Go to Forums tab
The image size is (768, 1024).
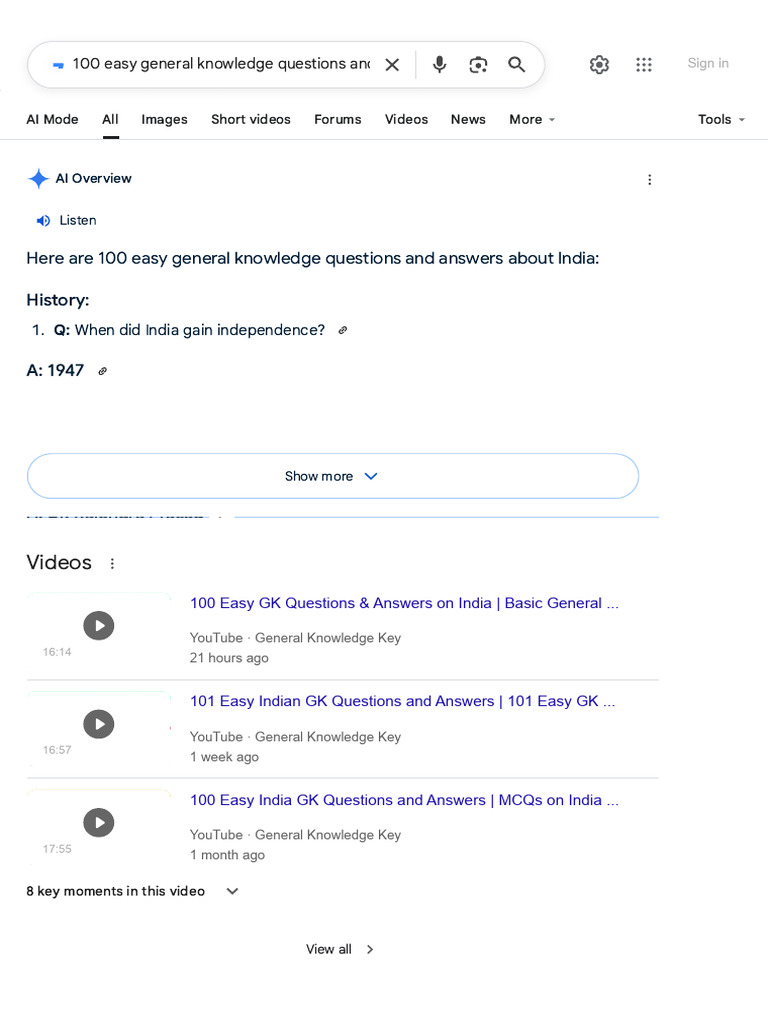[x=338, y=120]
